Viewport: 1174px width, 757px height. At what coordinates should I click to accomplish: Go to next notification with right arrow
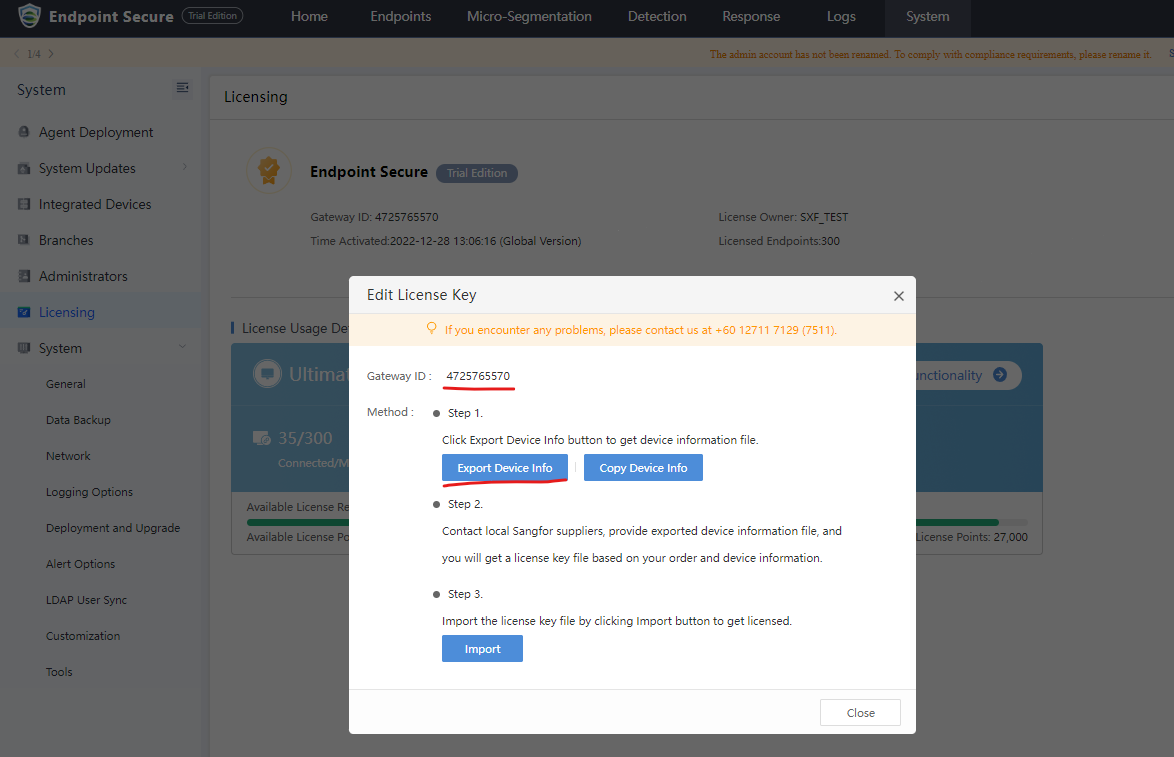click(x=51, y=54)
